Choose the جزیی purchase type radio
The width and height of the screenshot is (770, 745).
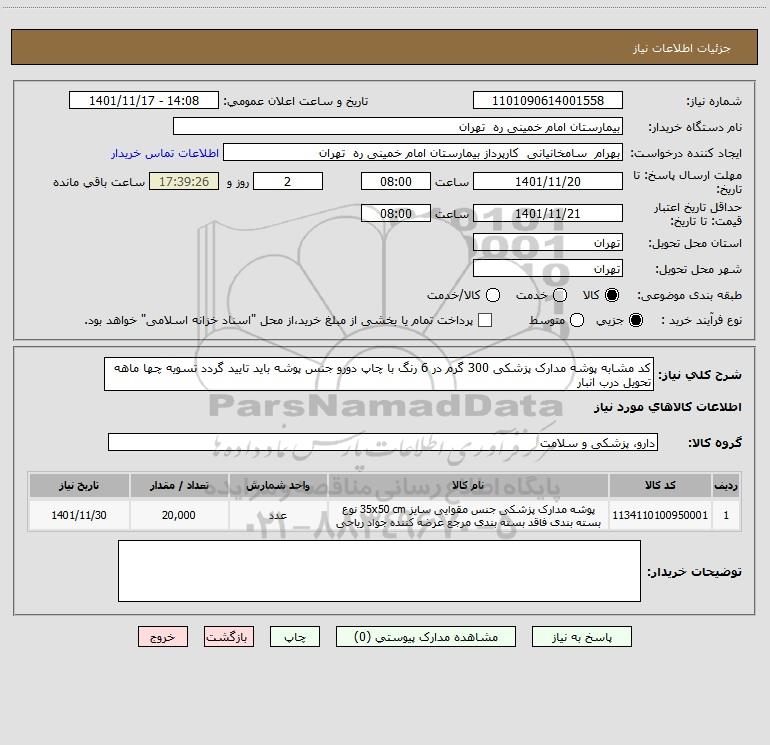635,320
